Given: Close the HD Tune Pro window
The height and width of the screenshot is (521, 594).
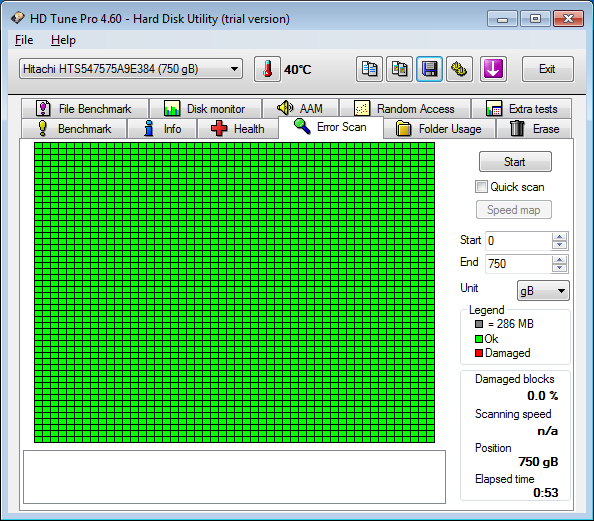Looking at the screenshot, I should point(568,19).
